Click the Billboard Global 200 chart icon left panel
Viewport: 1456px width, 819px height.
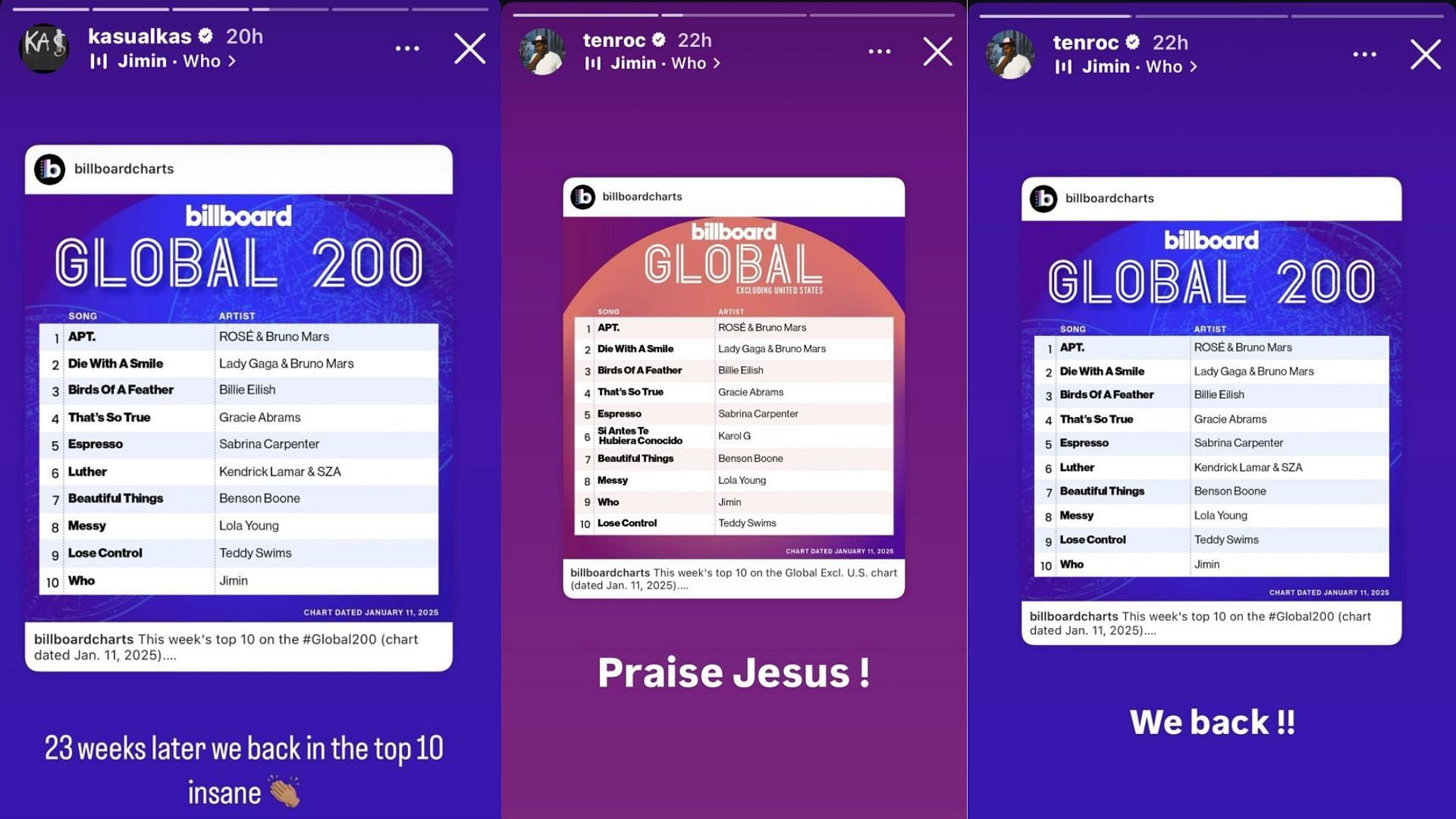pos(51,168)
